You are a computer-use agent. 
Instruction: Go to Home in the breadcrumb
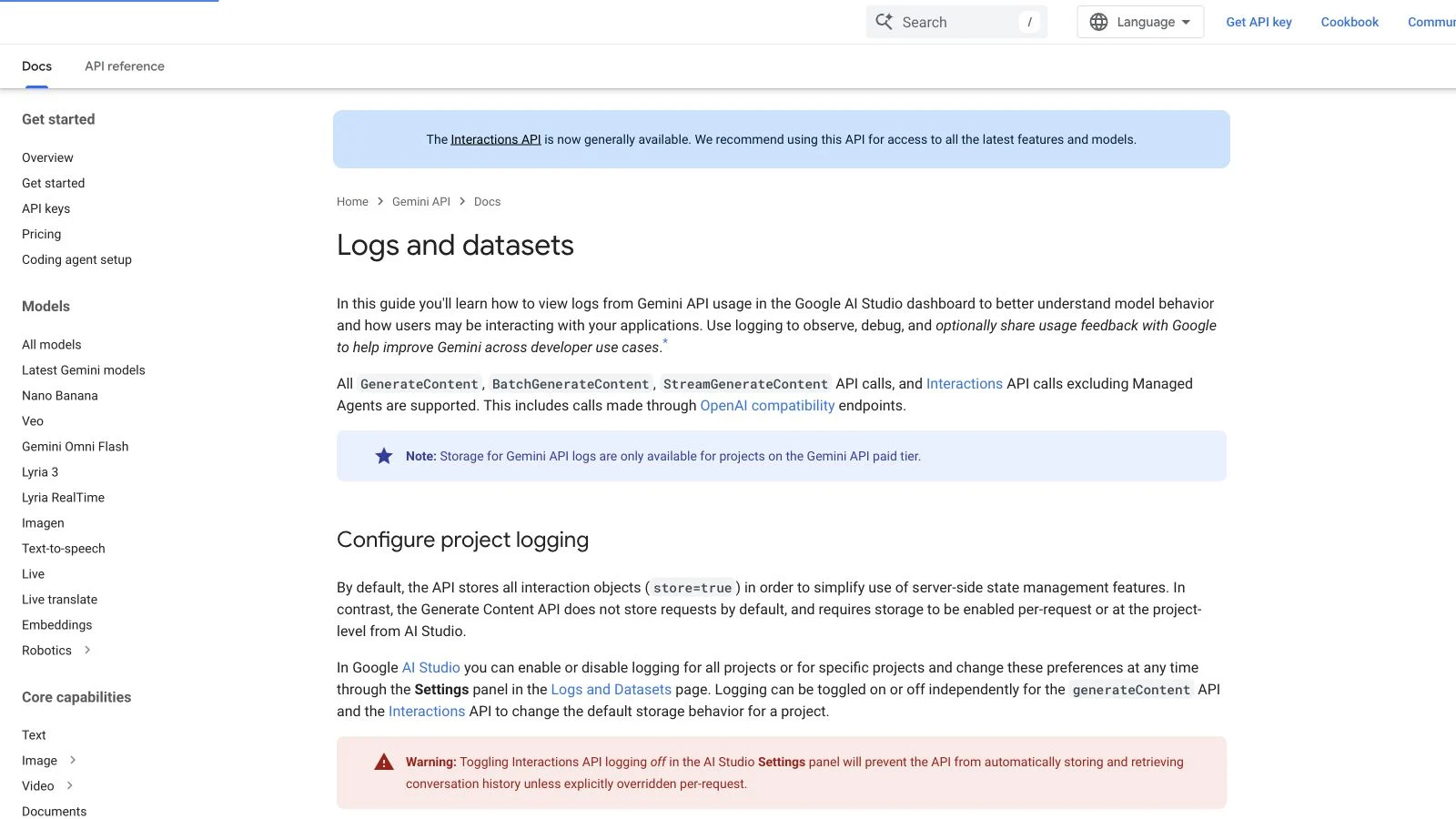pos(352,202)
